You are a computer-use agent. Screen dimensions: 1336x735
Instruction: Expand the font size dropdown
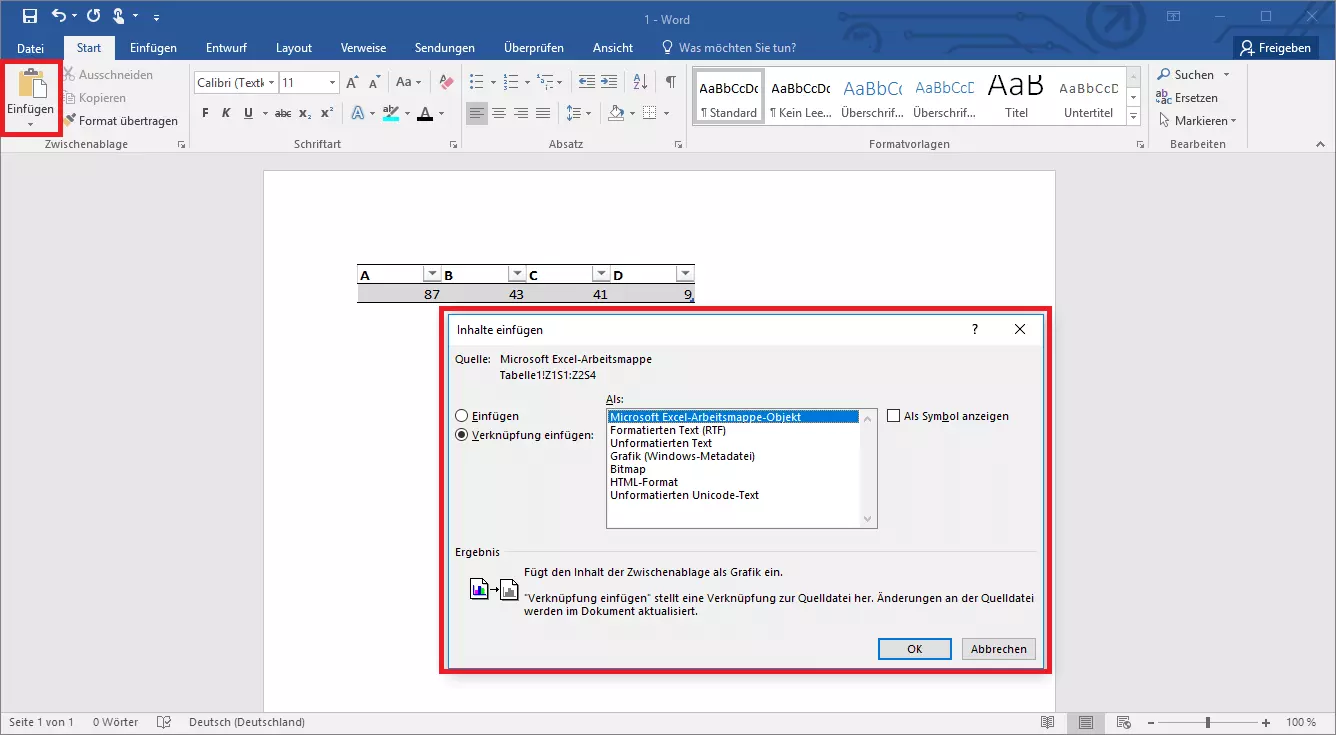(332, 83)
